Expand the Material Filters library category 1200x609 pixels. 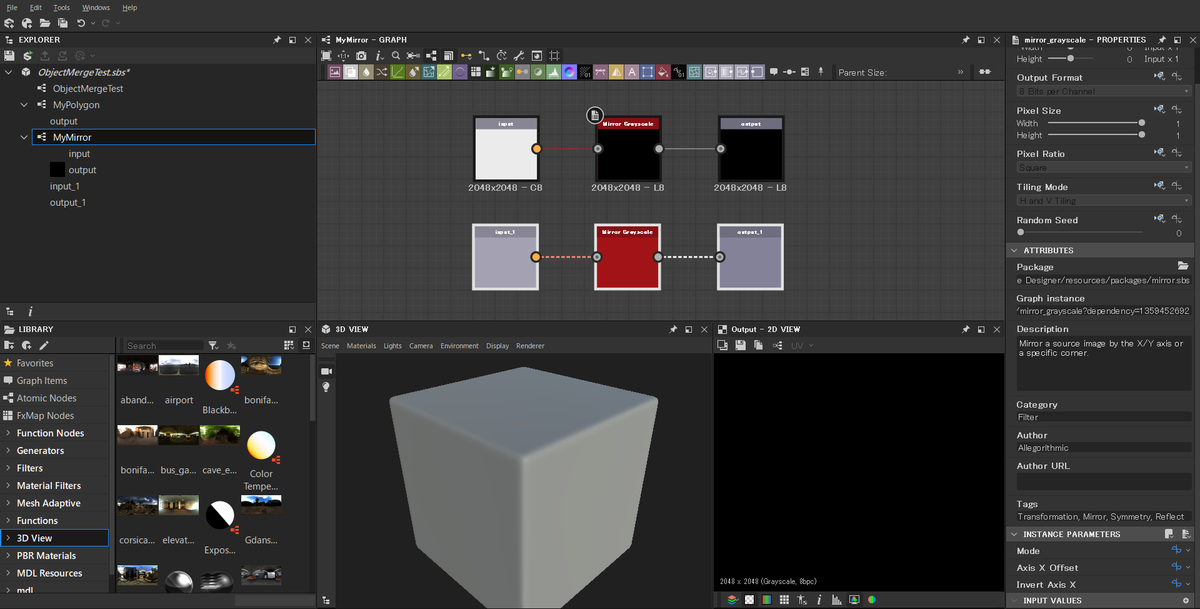point(9,486)
